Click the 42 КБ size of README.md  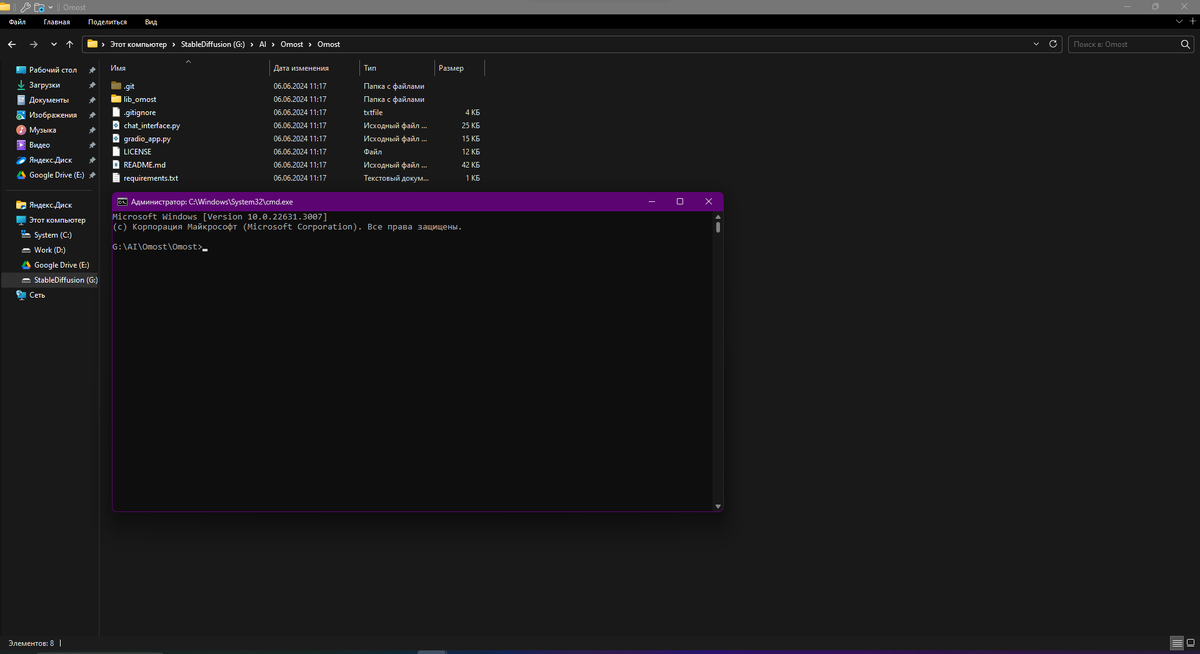pyautogui.click(x=470, y=164)
